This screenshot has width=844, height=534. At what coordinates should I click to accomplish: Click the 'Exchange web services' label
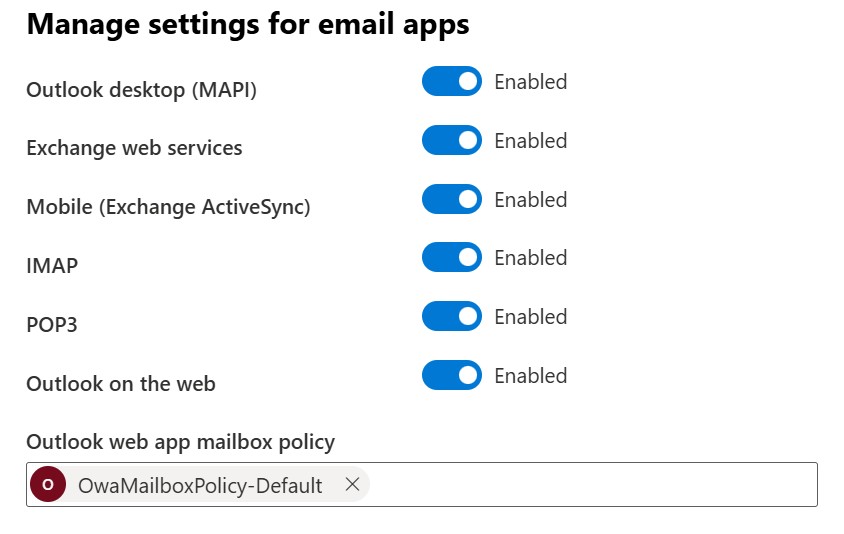[135, 148]
